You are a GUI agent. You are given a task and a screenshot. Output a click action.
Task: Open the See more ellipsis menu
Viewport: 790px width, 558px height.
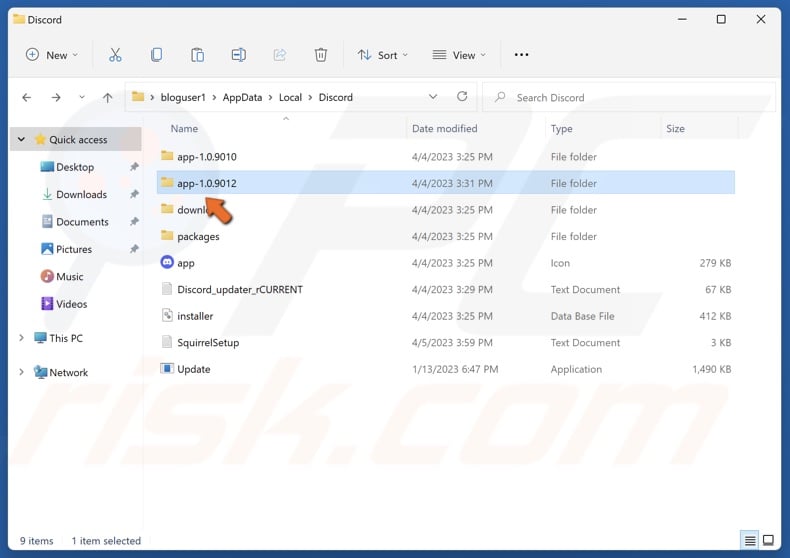(x=521, y=55)
